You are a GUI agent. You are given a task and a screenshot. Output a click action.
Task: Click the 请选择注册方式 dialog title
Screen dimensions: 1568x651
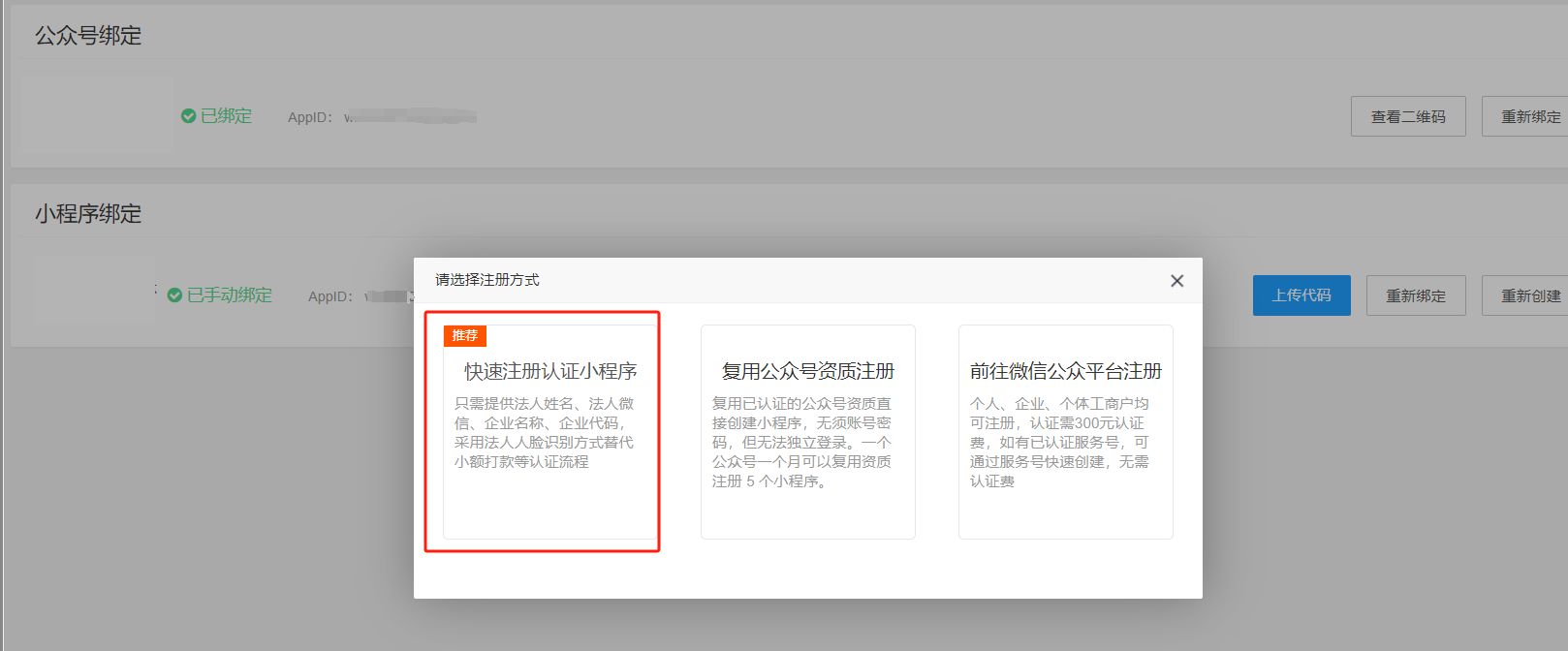(487, 280)
